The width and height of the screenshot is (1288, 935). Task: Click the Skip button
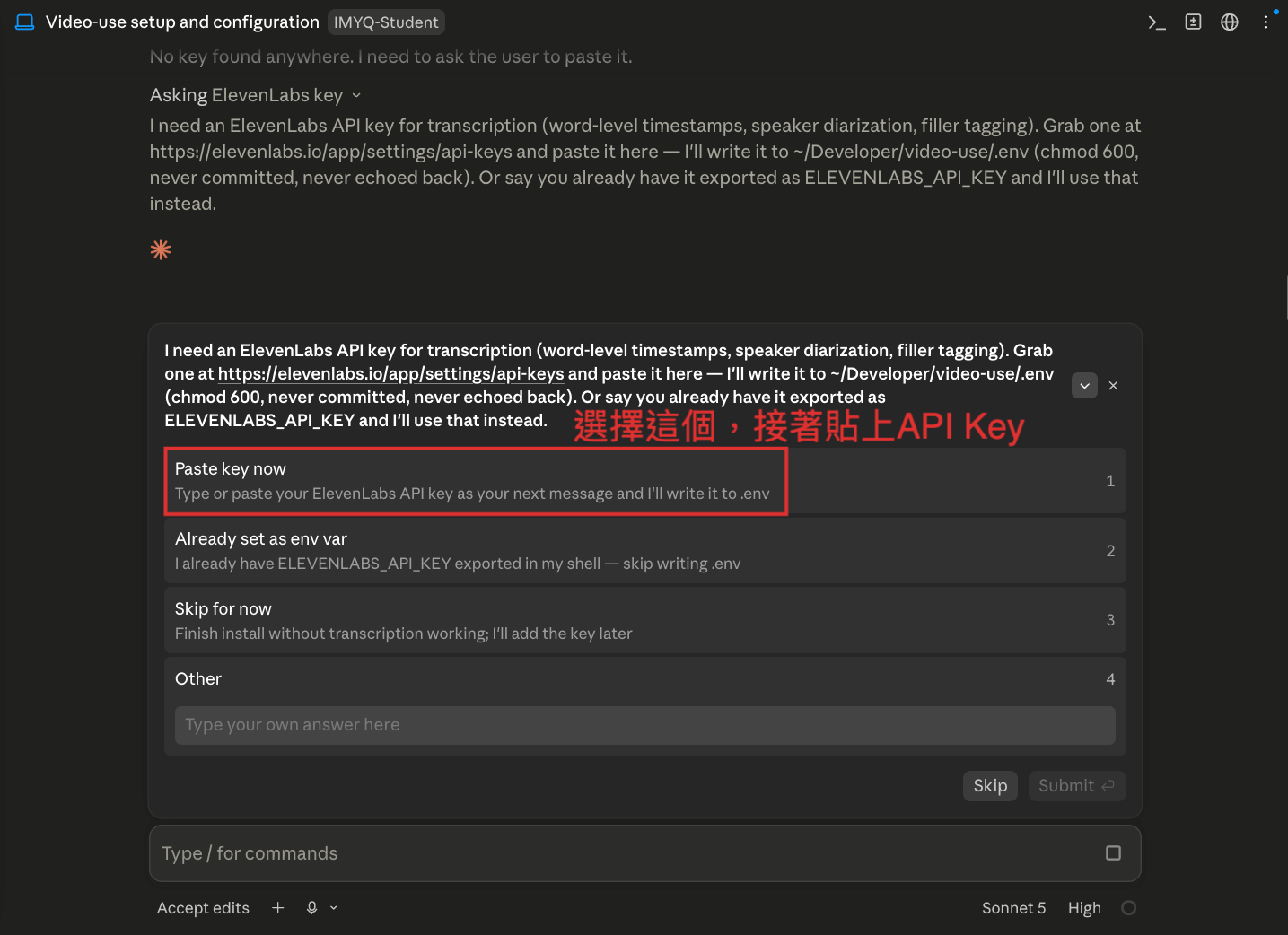(990, 786)
